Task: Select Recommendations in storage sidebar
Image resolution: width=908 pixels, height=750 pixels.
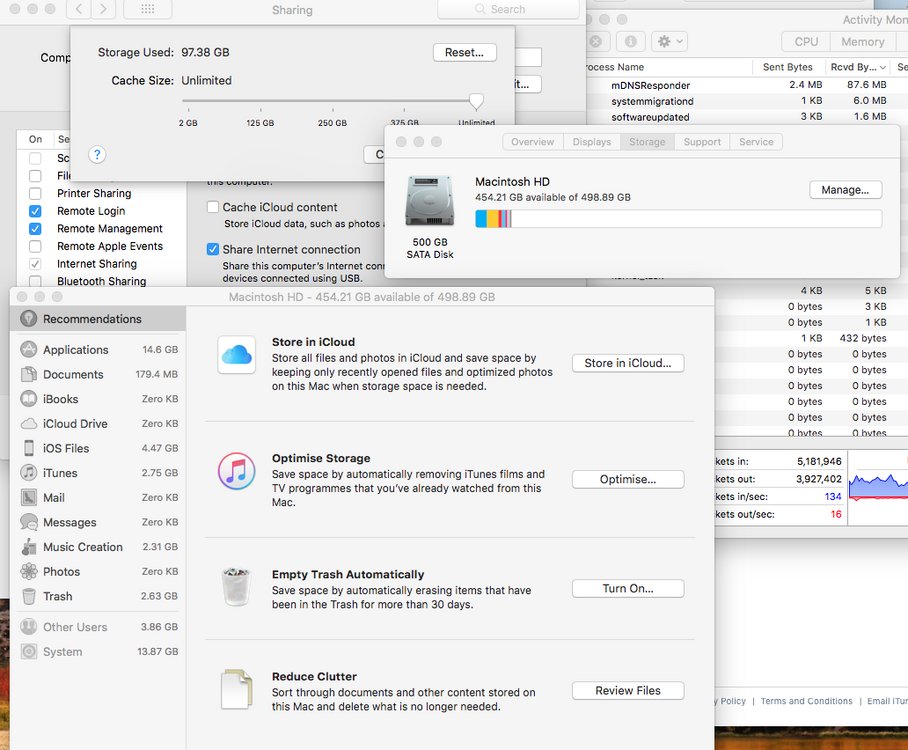Action: 97,319
